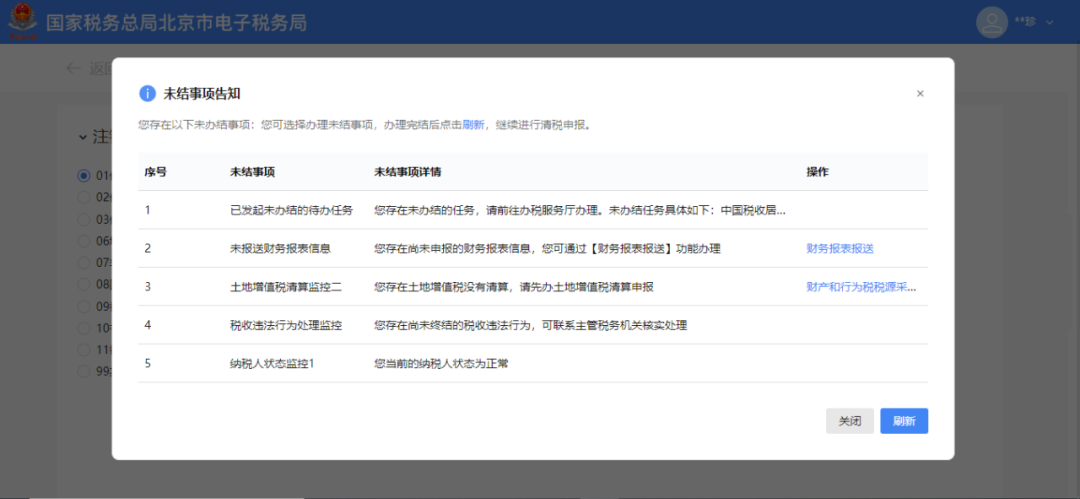This screenshot has height=499, width=1080.
Task: Click the blue info icon beside 未结事项告知
Action: tap(147, 93)
